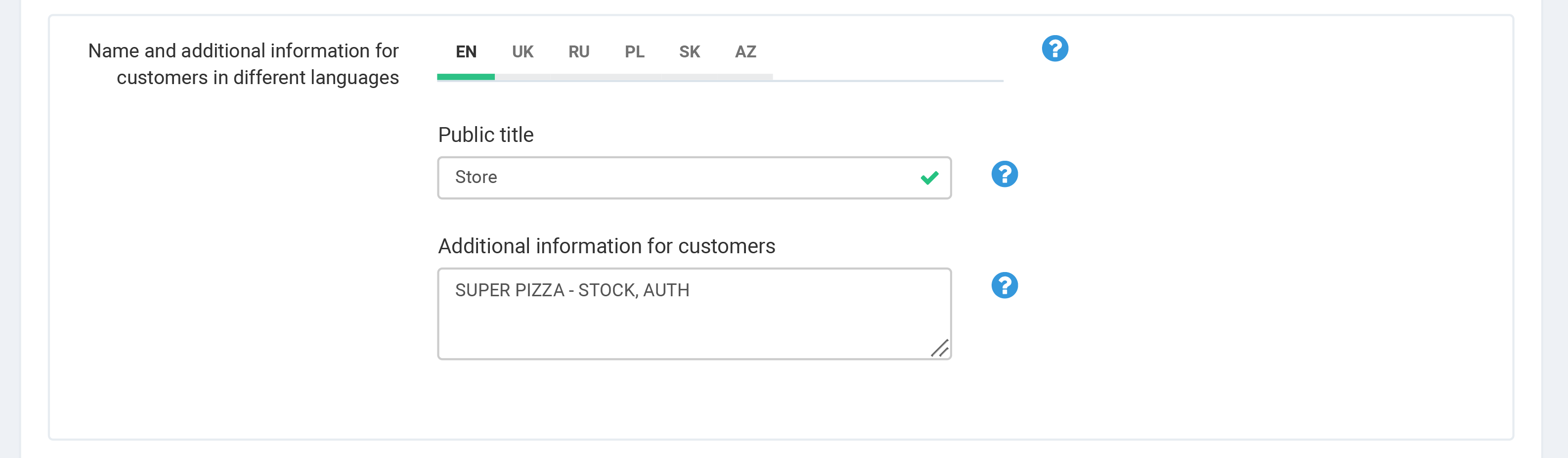Select the EN language tab
Screen dimensions: 1568x458
[466, 52]
